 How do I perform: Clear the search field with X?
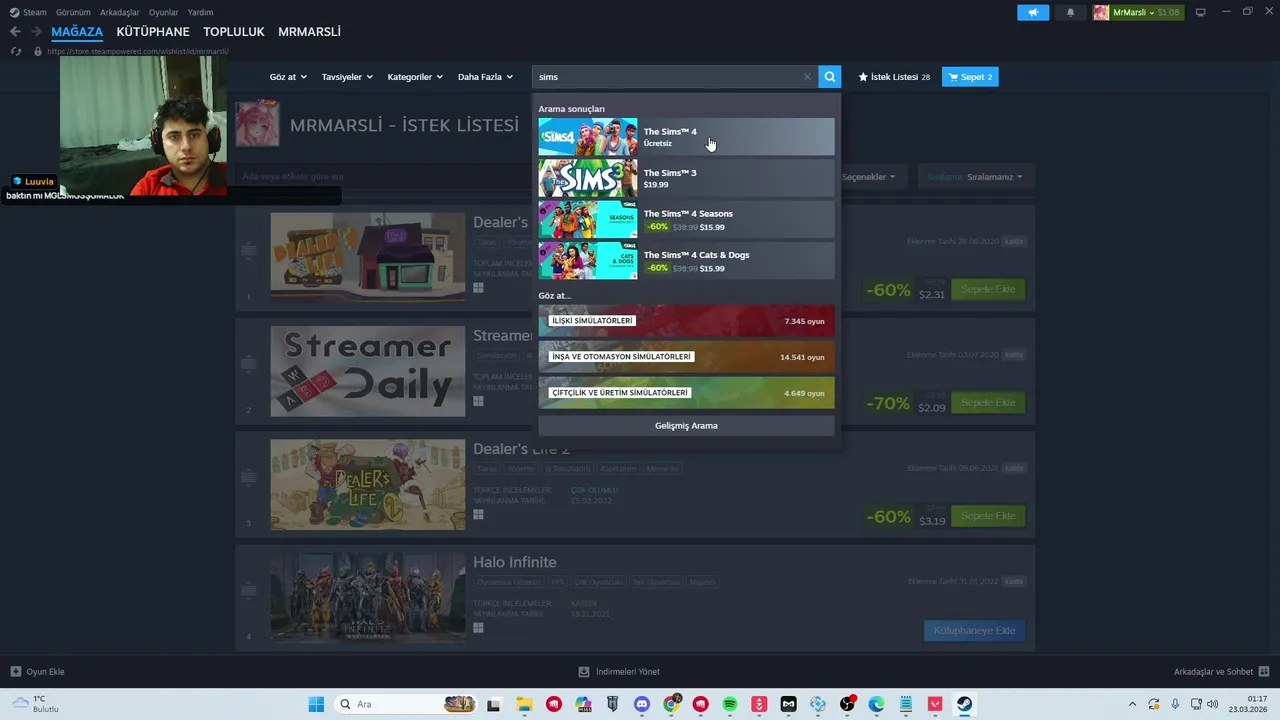tap(807, 77)
